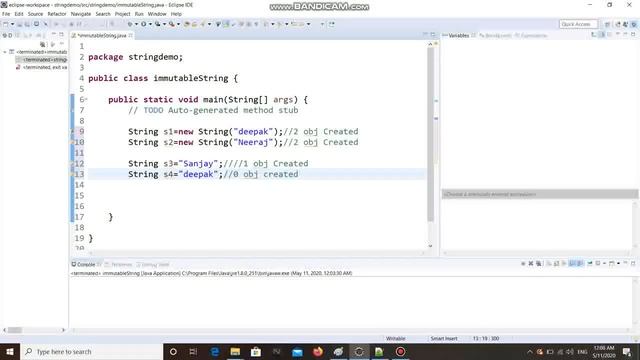Click the Writable status bar entry
This screenshot has width=640, height=360.
(396, 338)
